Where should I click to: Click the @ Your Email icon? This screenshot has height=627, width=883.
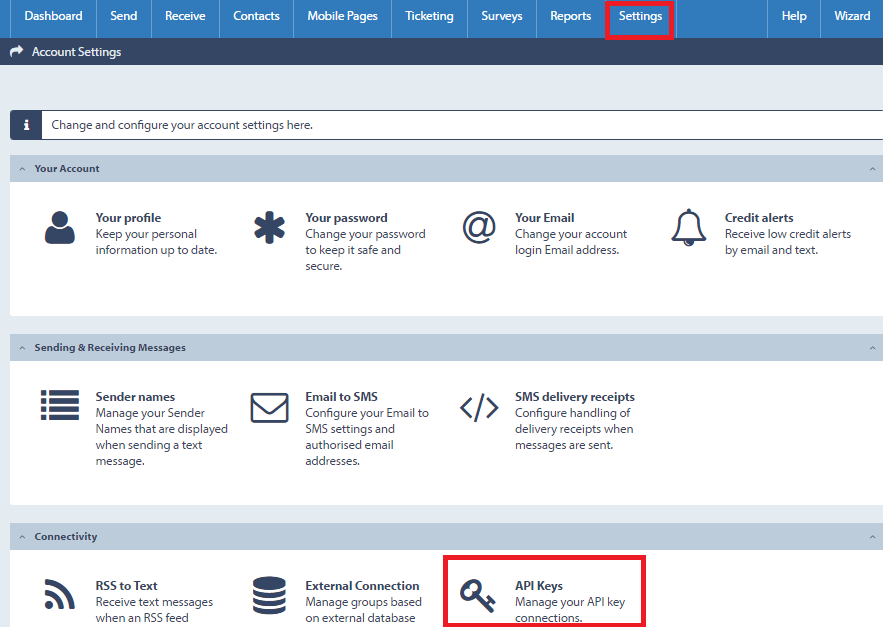479,228
